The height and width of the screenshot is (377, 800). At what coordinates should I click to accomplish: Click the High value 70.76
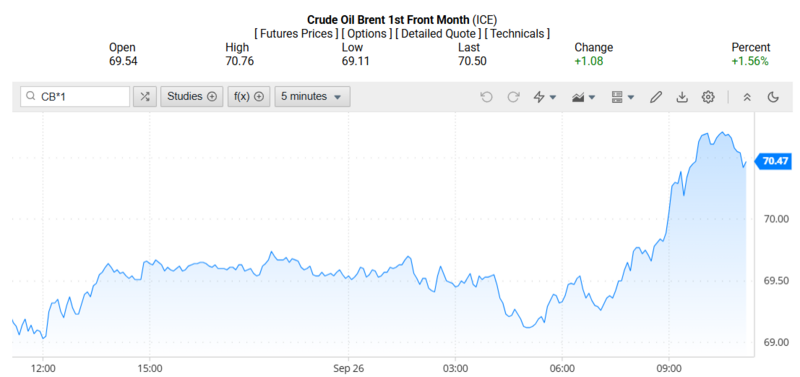239,61
